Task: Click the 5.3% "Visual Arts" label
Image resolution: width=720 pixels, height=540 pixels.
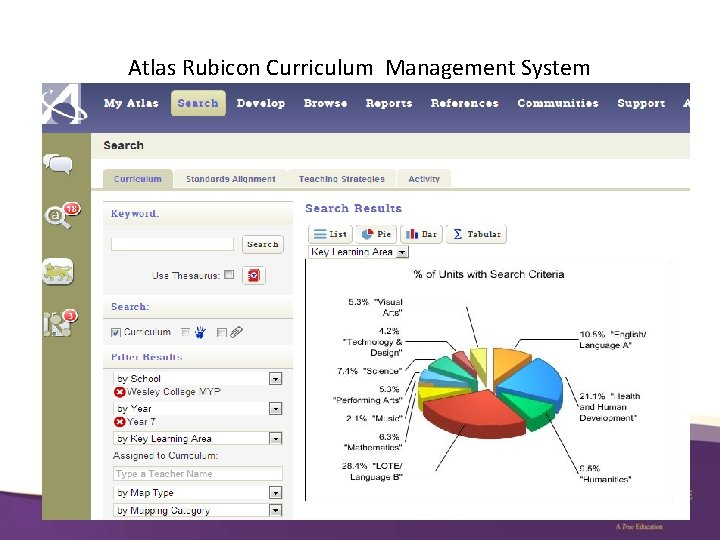Action: coord(375,307)
